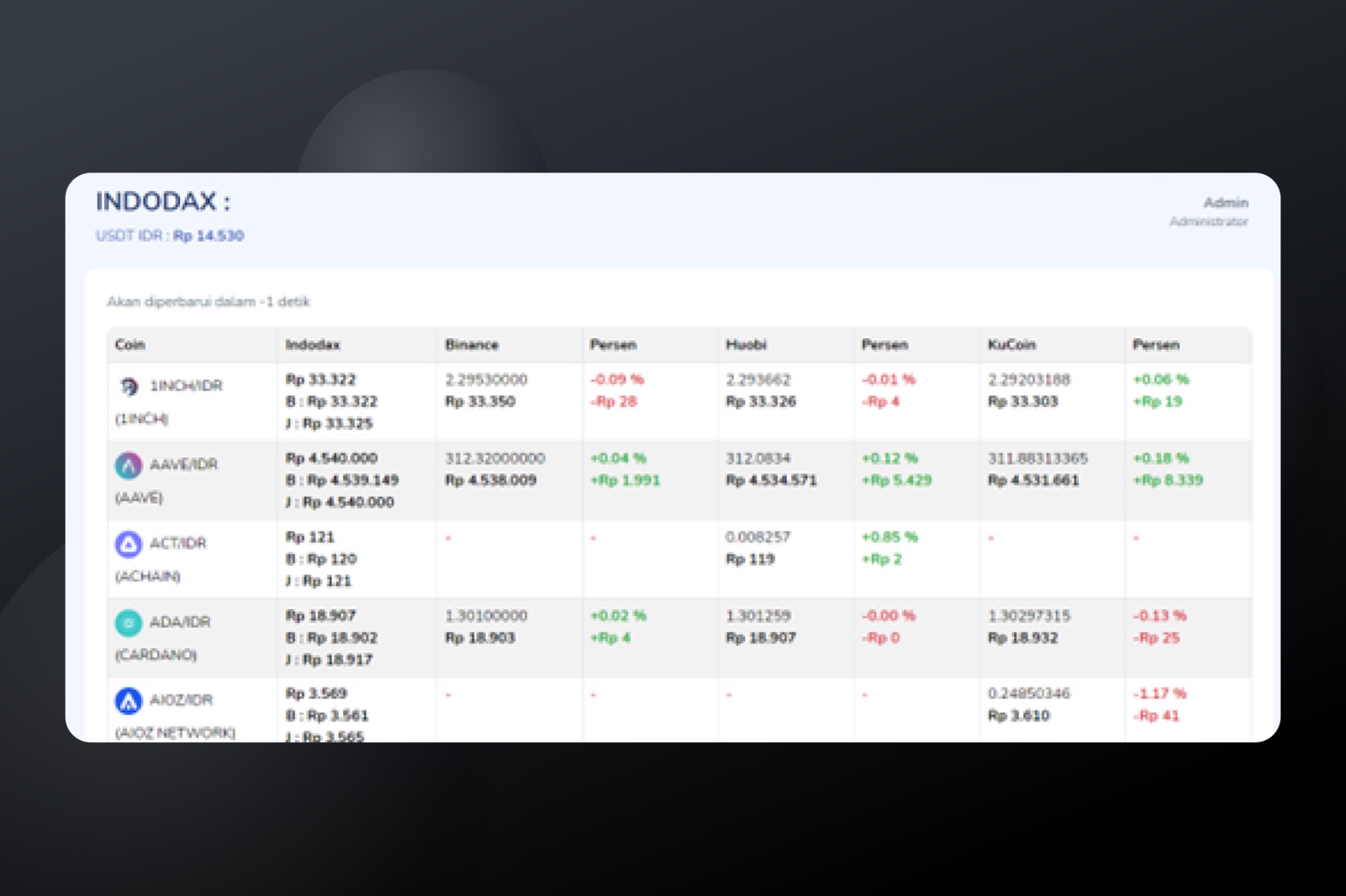Sort by the Huobi column header
This screenshot has height=896, width=1346.
(x=745, y=345)
